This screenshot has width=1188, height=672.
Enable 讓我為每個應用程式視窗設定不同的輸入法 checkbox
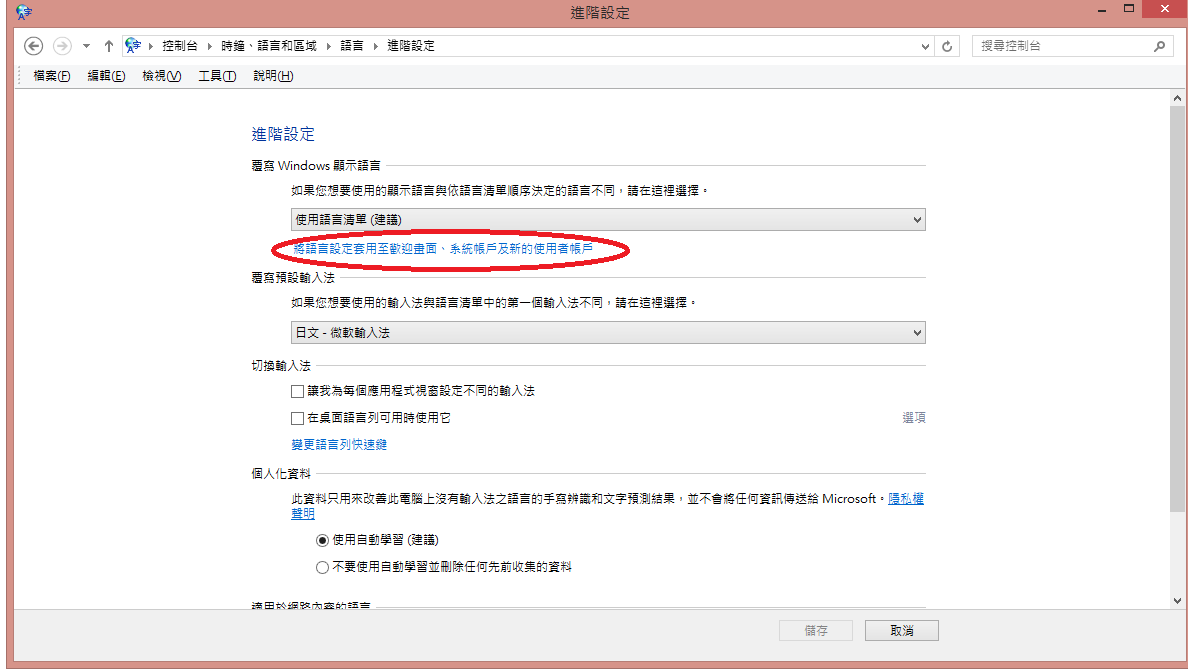point(297,391)
